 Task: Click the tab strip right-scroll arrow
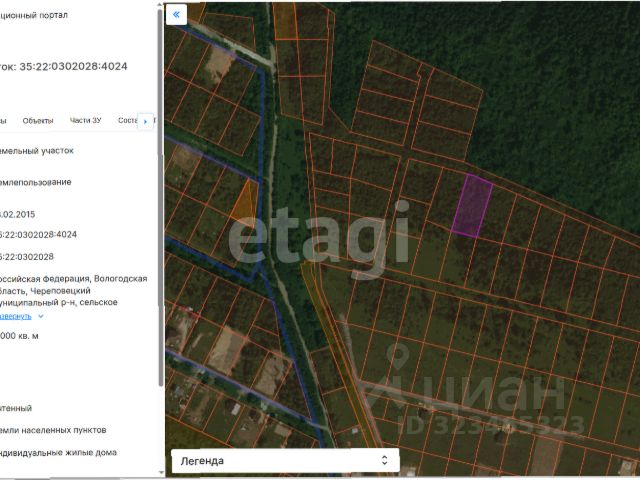[x=146, y=121]
